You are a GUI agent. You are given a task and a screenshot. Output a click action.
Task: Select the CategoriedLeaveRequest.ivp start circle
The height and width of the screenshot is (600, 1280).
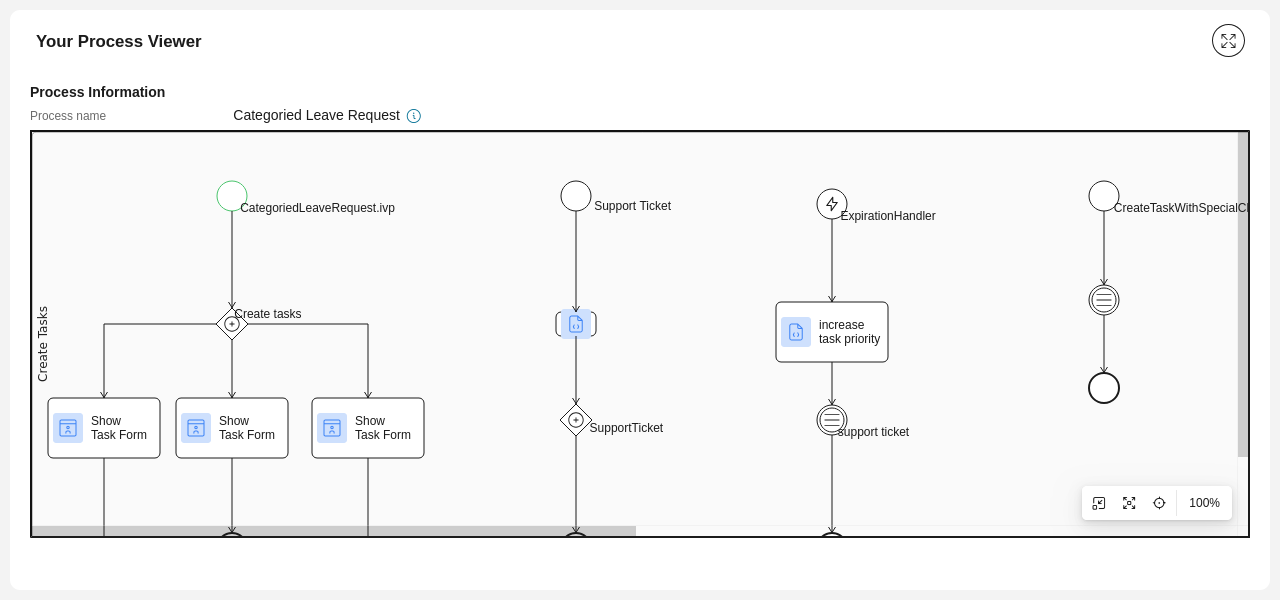[x=232, y=196]
